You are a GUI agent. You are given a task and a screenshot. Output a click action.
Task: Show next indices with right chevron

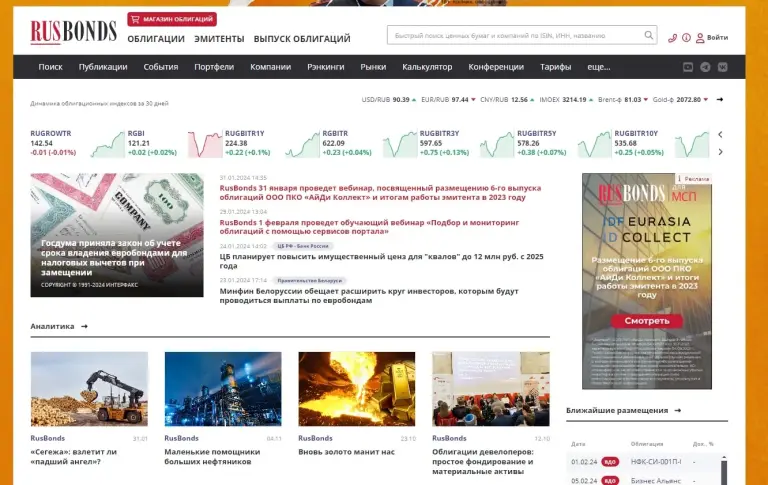pos(720,152)
